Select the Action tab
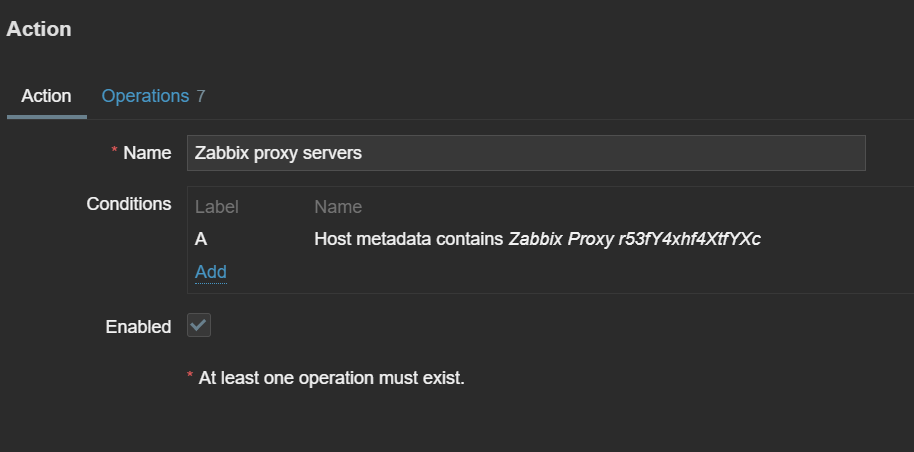The height and width of the screenshot is (452, 914). tap(46, 96)
